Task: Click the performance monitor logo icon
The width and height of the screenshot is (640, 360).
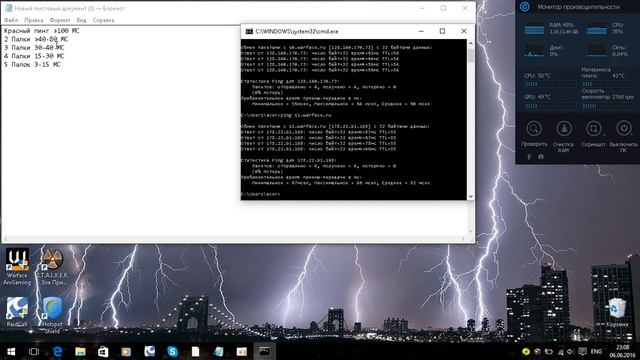Action: tap(525, 7)
